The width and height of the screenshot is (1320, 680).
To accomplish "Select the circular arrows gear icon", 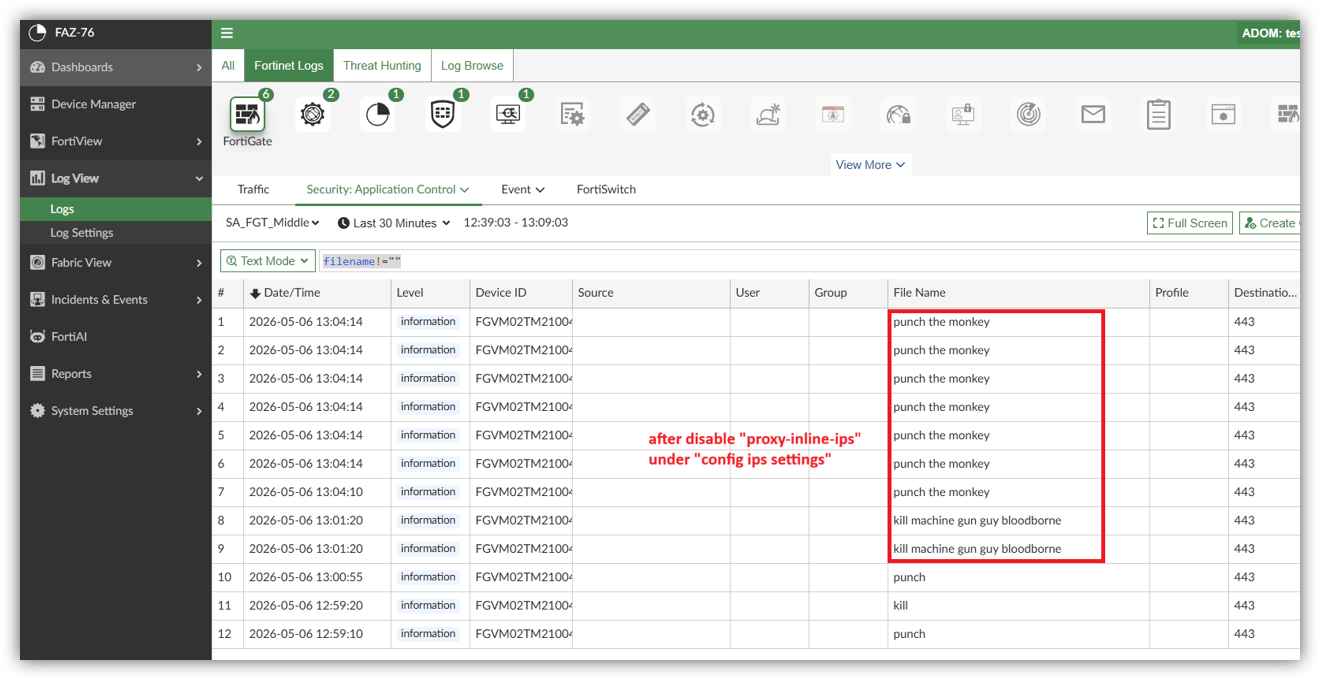I will pyautogui.click(x=703, y=115).
